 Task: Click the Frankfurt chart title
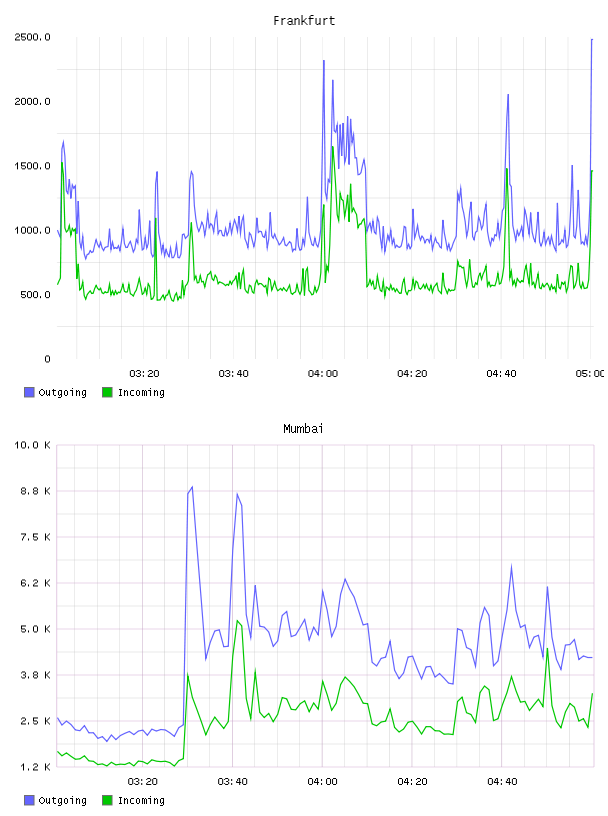(304, 21)
